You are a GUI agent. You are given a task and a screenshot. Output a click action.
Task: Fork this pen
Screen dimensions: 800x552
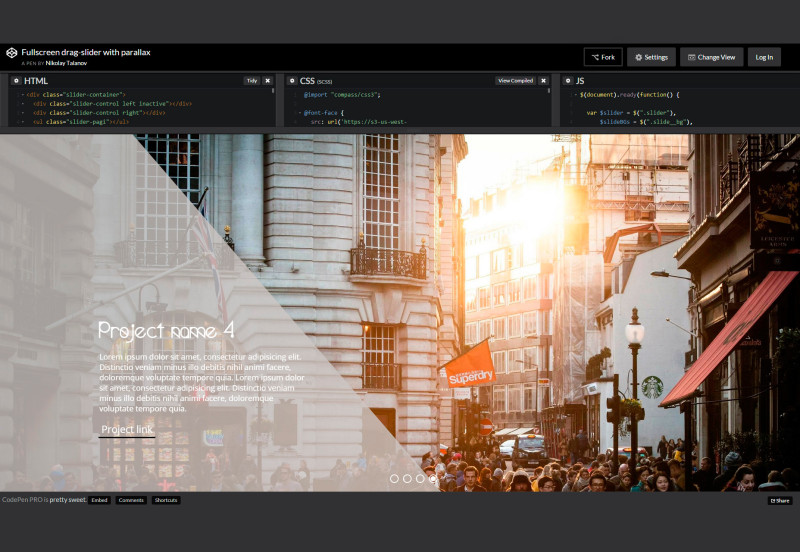603,57
